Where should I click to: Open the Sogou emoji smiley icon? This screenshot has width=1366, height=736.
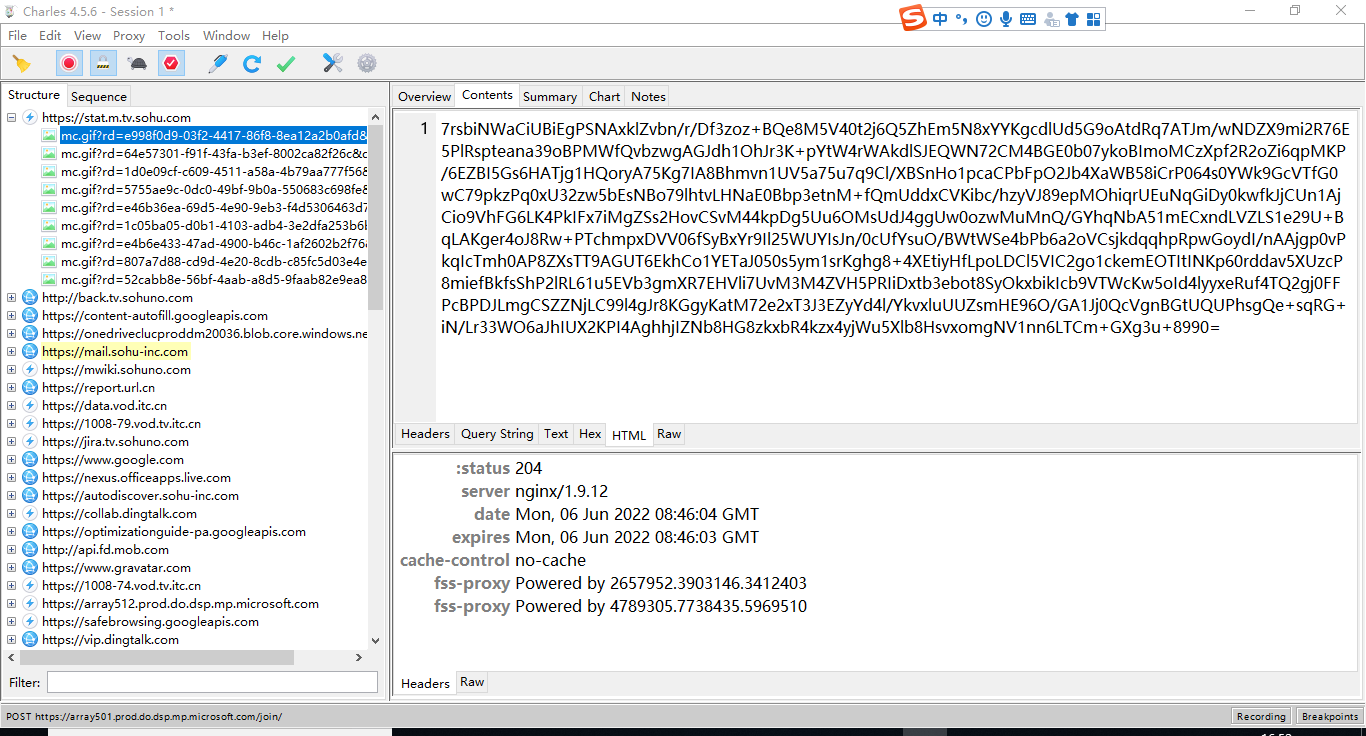984,19
